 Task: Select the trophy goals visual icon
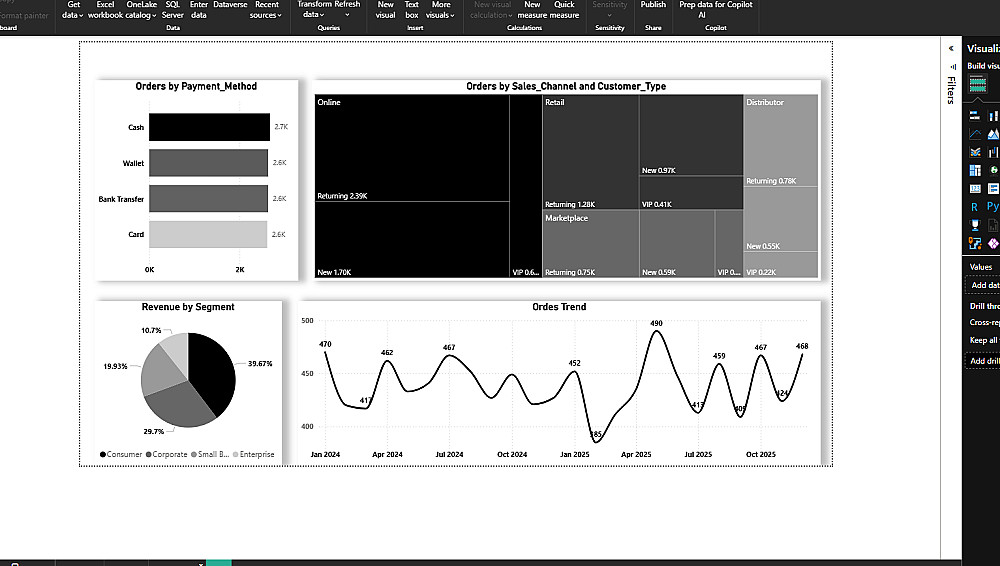974,225
